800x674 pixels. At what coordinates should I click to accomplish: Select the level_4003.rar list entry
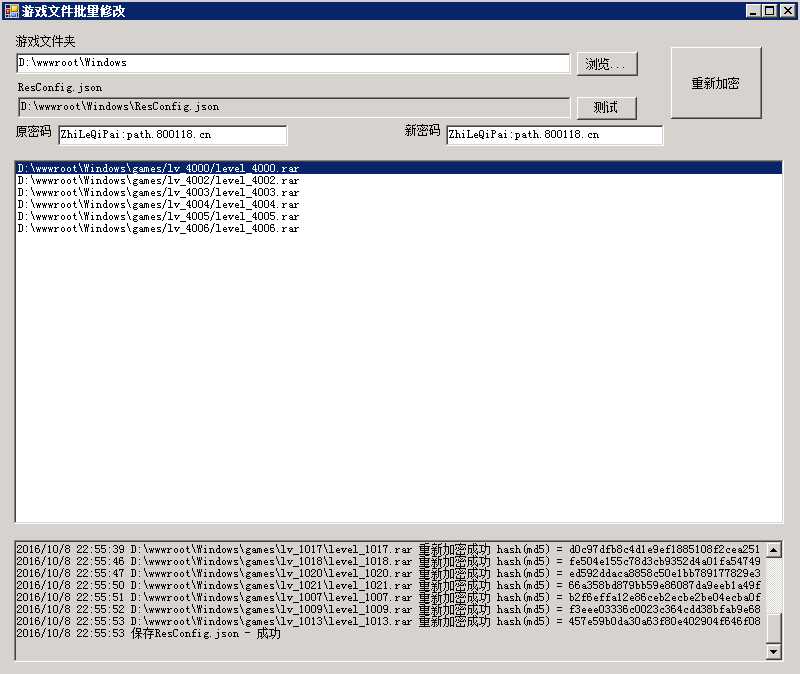[x=398, y=192]
